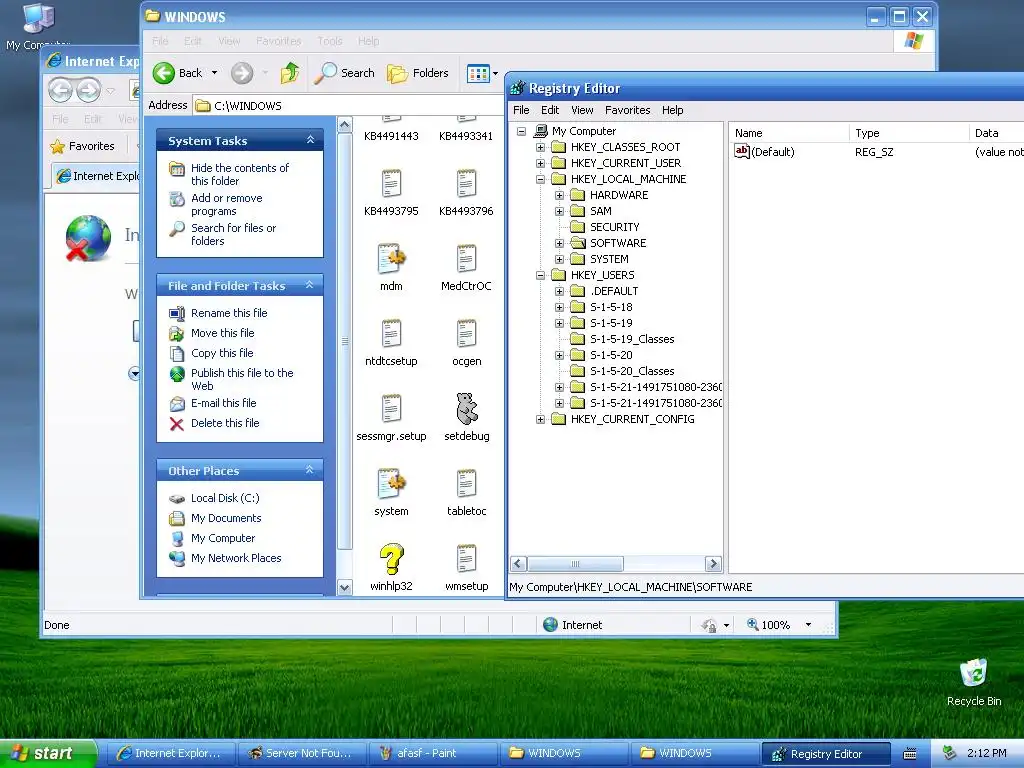1024x768 pixels.
Task: Expand the HARDWARE registry key
Action: 559,195
